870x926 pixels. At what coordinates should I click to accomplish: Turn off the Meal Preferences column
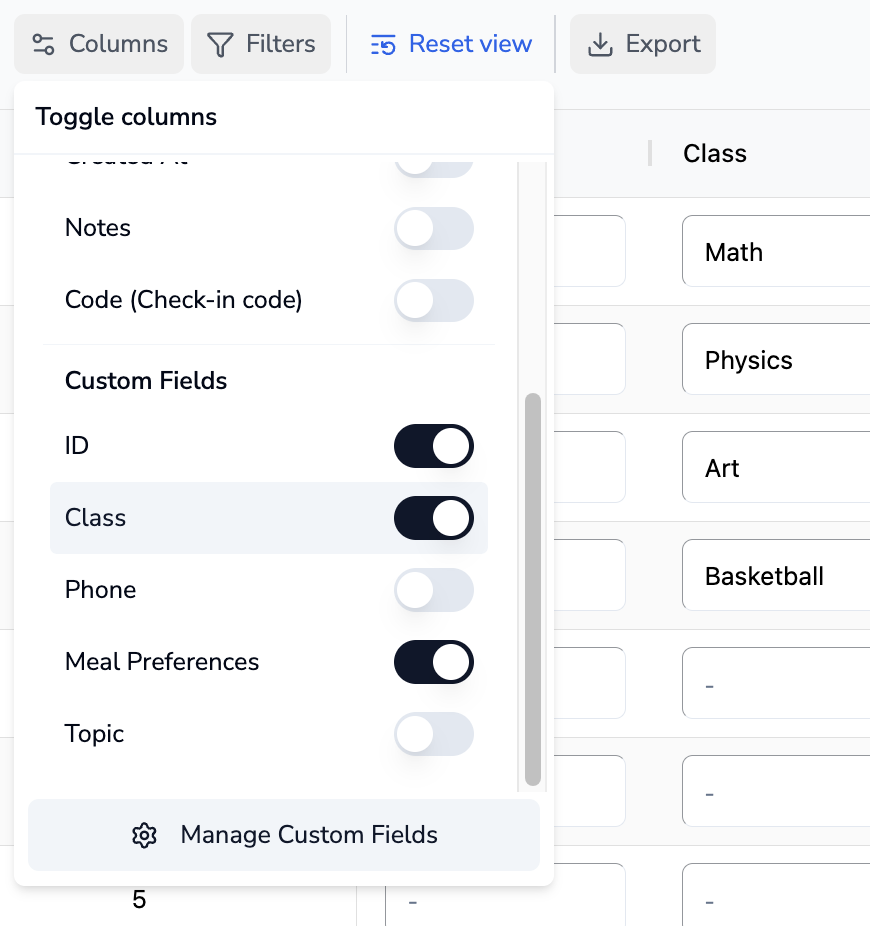[433, 662]
